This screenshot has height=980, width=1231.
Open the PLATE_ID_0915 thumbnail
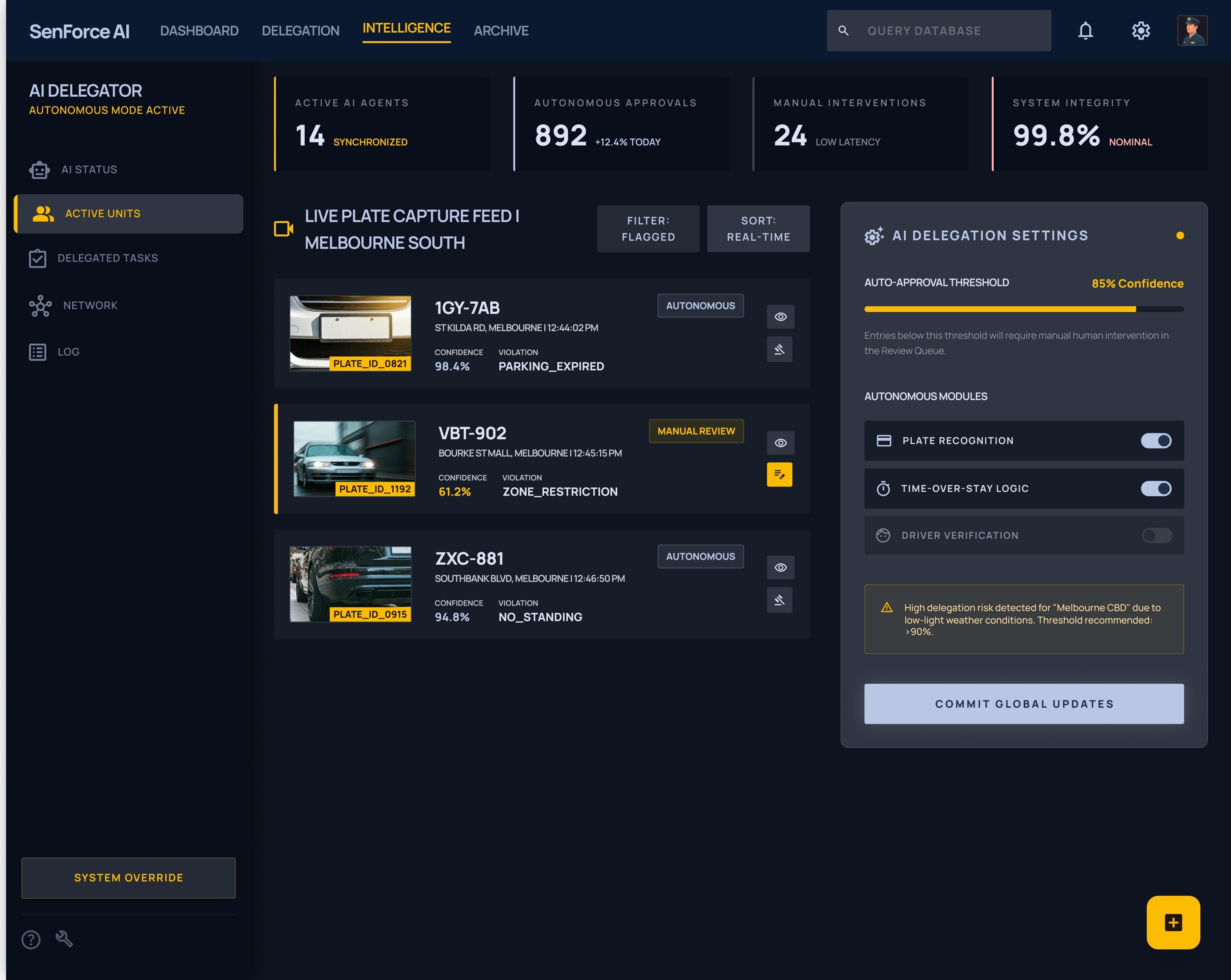pyautogui.click(x=351, y=584)
